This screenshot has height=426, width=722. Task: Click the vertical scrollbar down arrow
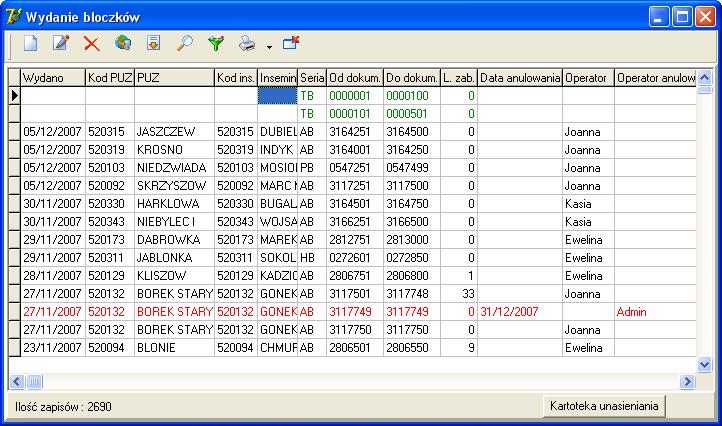[704, 365]
